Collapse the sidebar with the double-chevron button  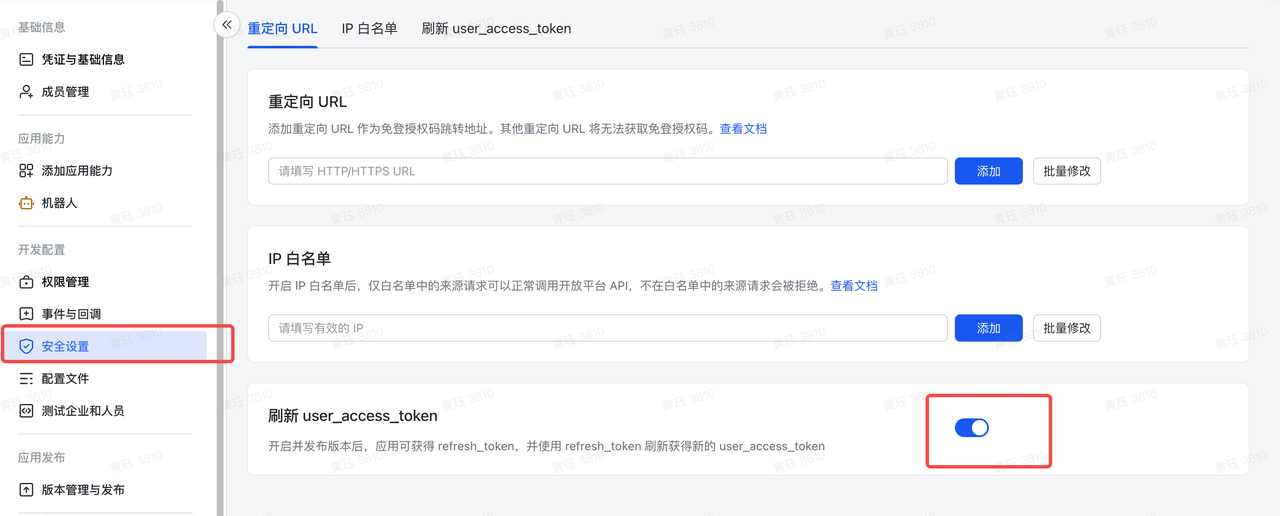pos(227,25)
